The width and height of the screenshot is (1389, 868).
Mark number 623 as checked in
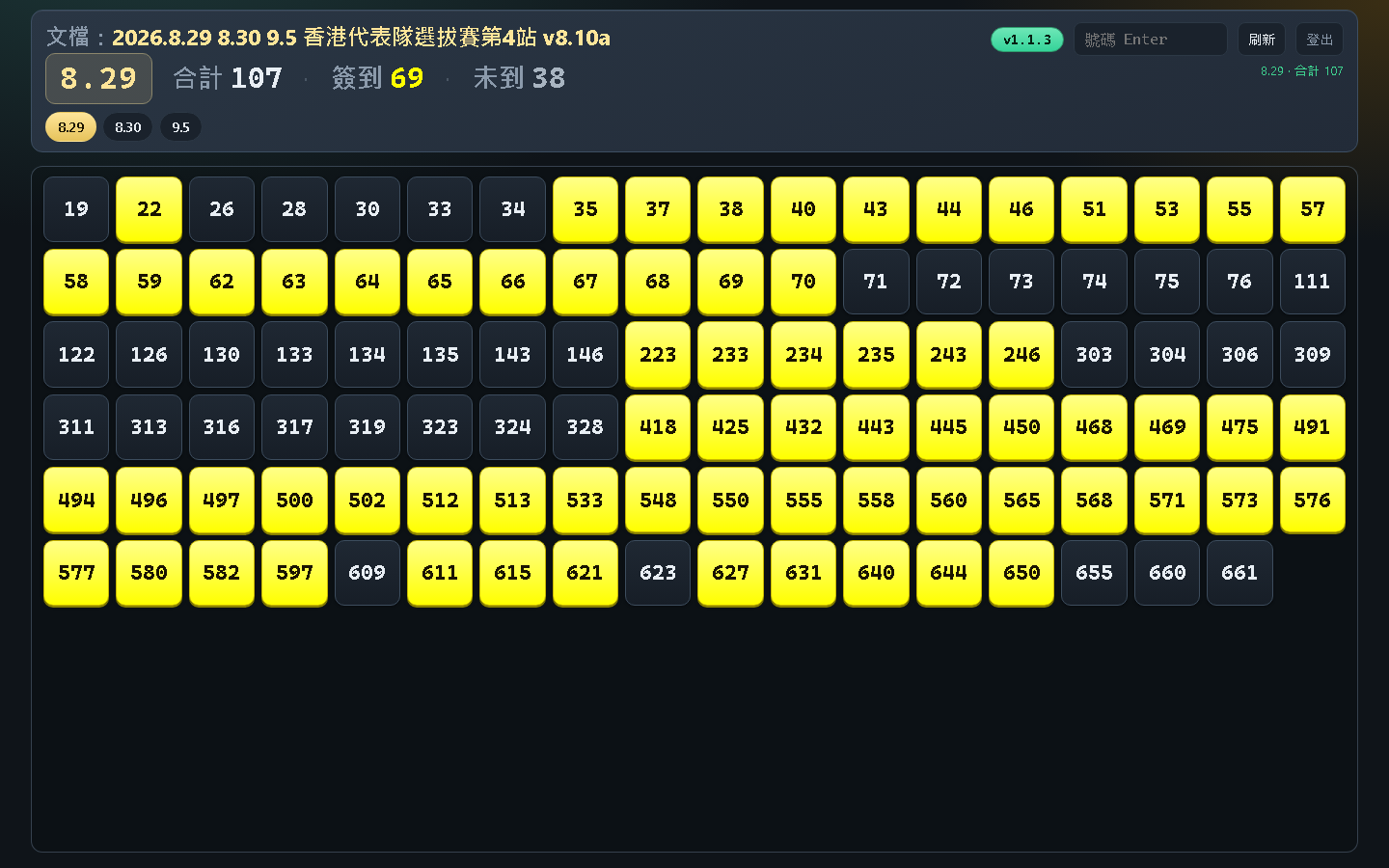658,573
